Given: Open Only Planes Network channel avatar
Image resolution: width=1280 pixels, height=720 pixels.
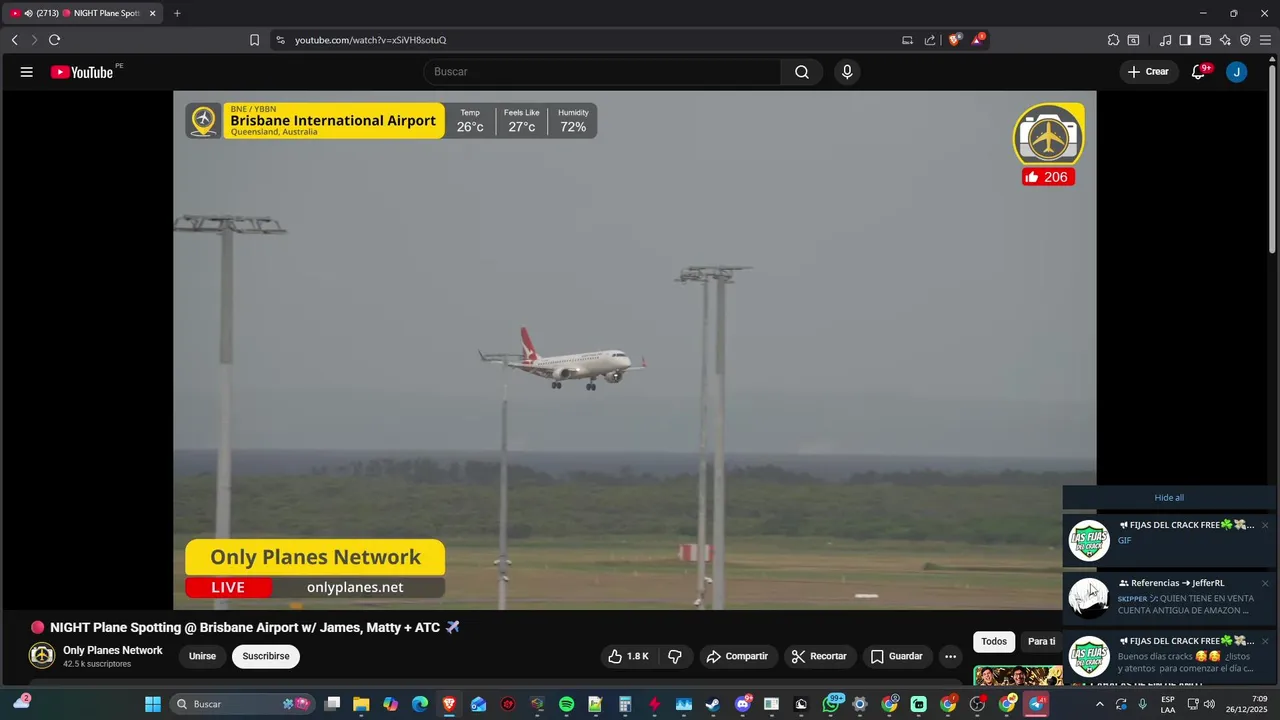Looking at the screenshot, I should click(42, 656).
